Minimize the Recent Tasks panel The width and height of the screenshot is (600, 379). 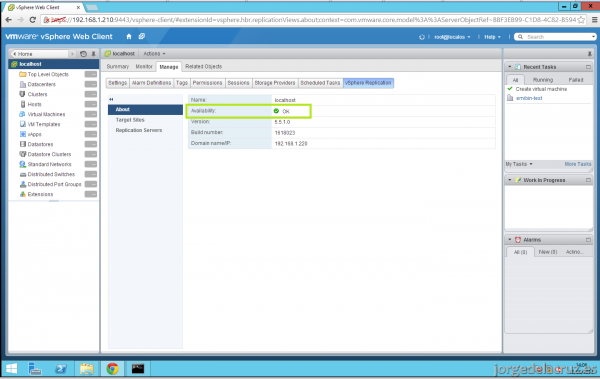click(x=588, y=67)
